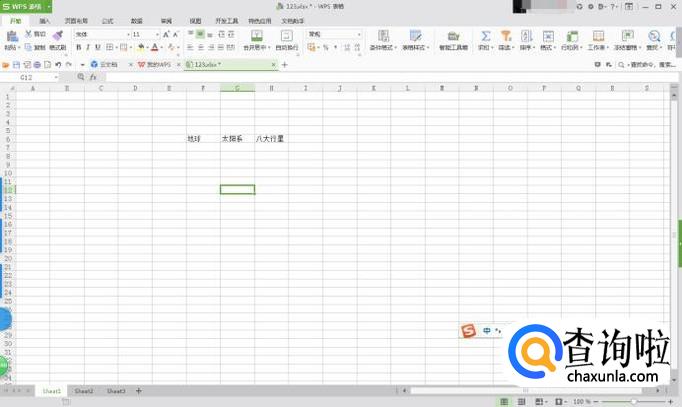Toggle top vertical alignment
Viewport: 682px width, 407px height.
pyautogui.click(x=191, y=34)
